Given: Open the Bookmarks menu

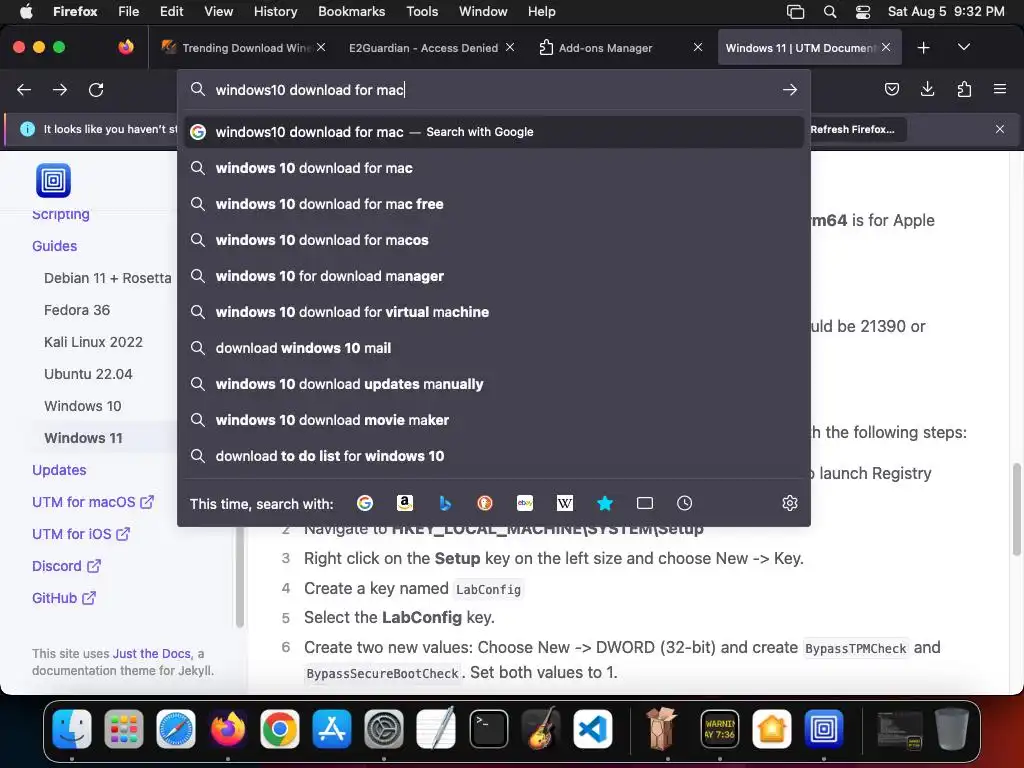Looking at the screenshot, I should click(351, 11).
